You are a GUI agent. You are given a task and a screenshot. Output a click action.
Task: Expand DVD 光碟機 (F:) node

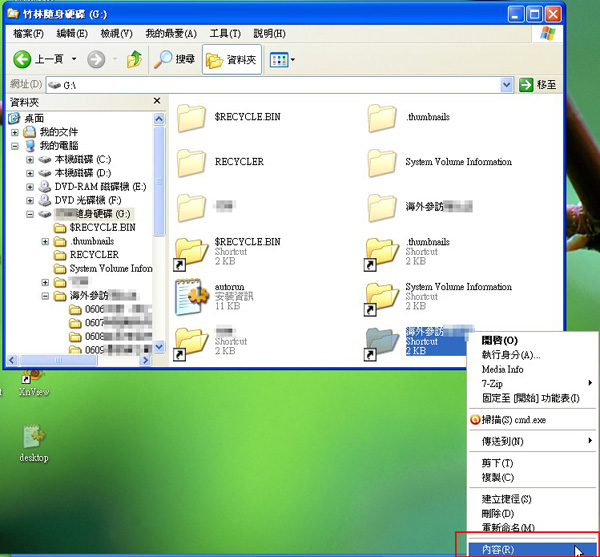pyautogui.click(x=30, y=200)
